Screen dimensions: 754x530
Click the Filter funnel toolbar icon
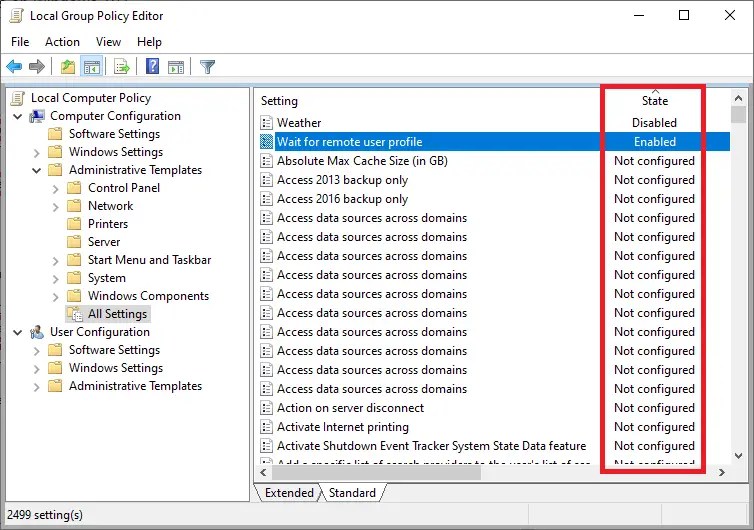click(207, 66)
